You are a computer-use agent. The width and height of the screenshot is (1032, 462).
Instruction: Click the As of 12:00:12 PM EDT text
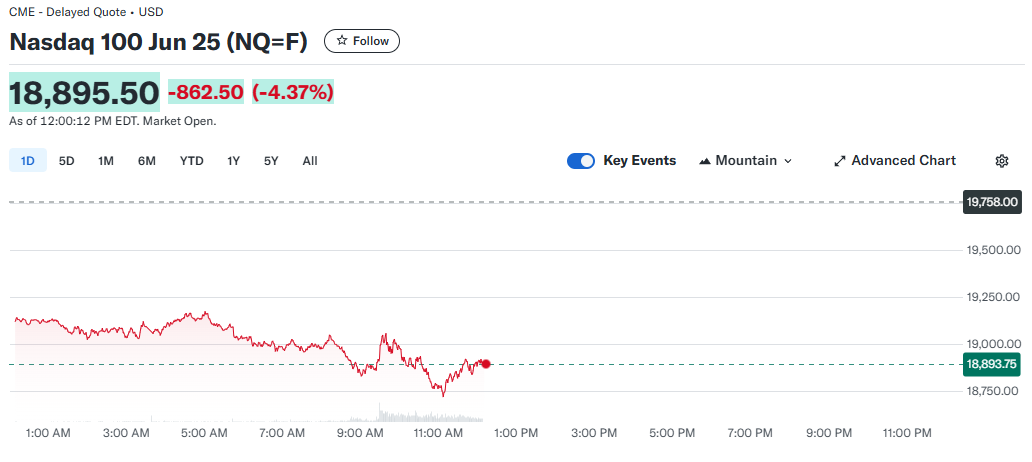pos(113,121)
